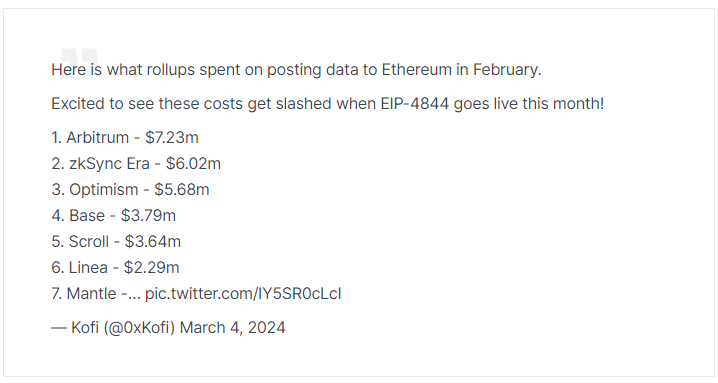Click the line 'Optimism - $5.68m'

(x=131, y=190)
